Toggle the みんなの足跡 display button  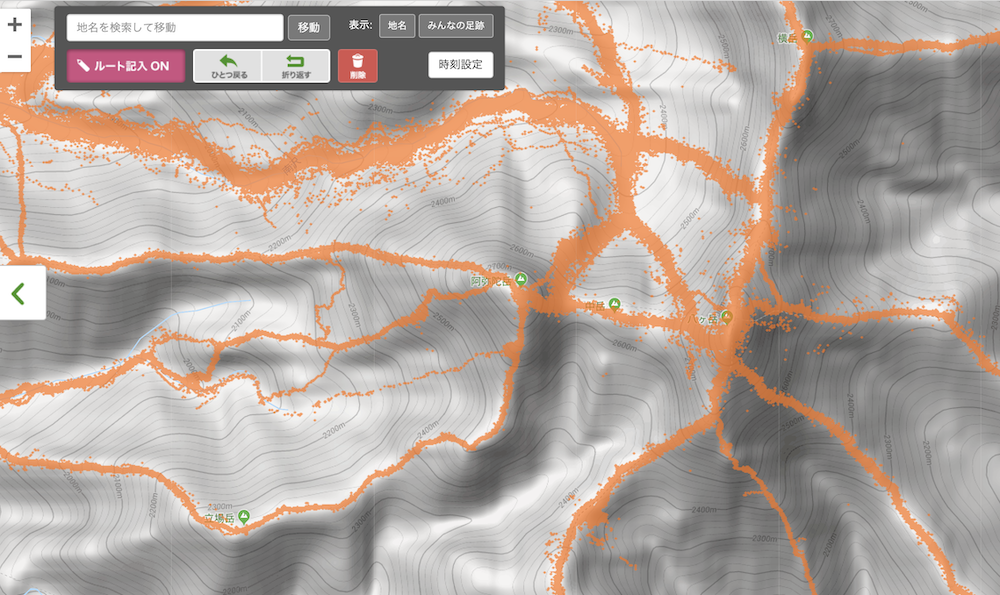coord(455,26)
